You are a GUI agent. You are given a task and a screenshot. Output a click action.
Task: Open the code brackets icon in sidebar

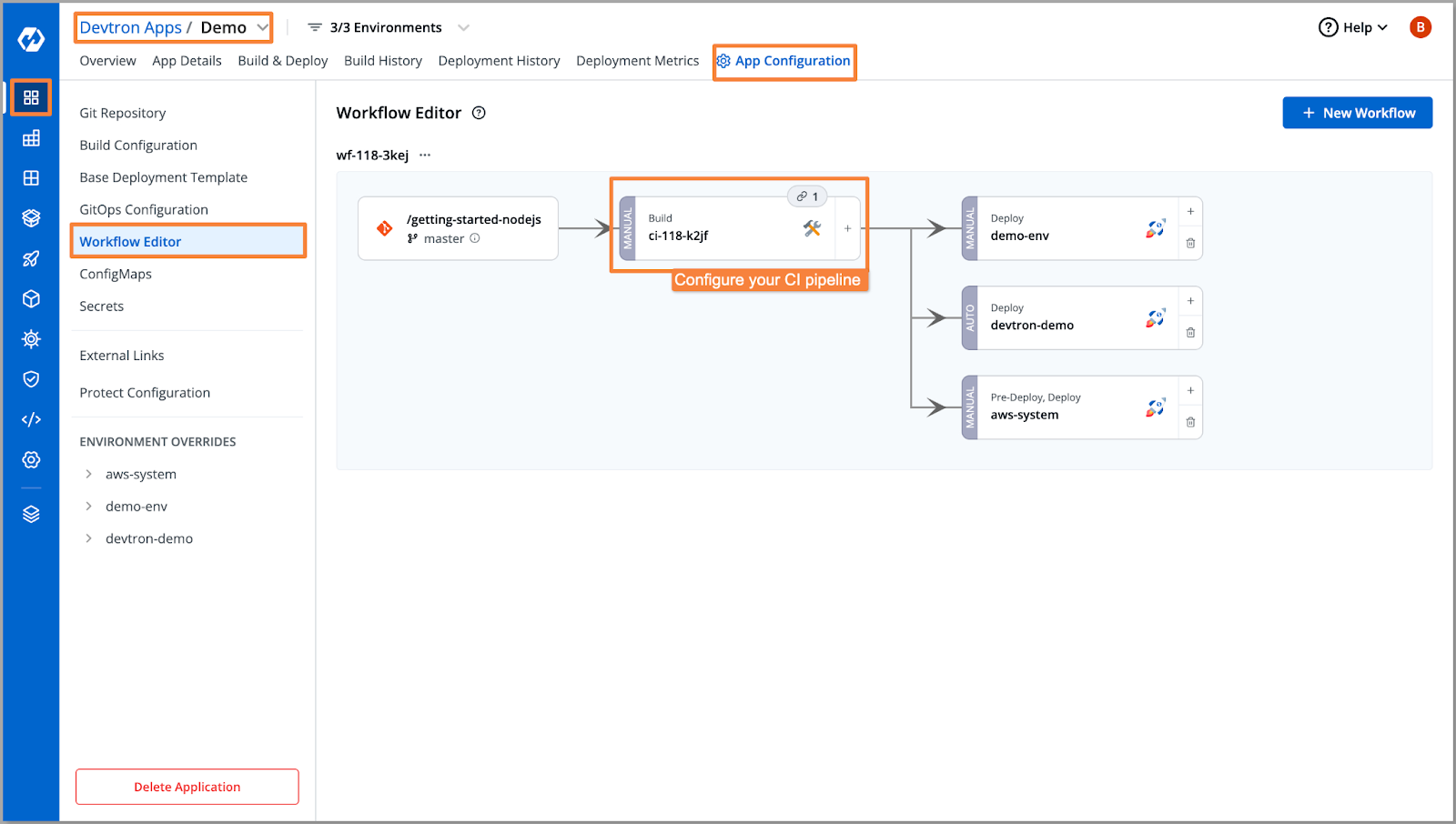point(31,419)
